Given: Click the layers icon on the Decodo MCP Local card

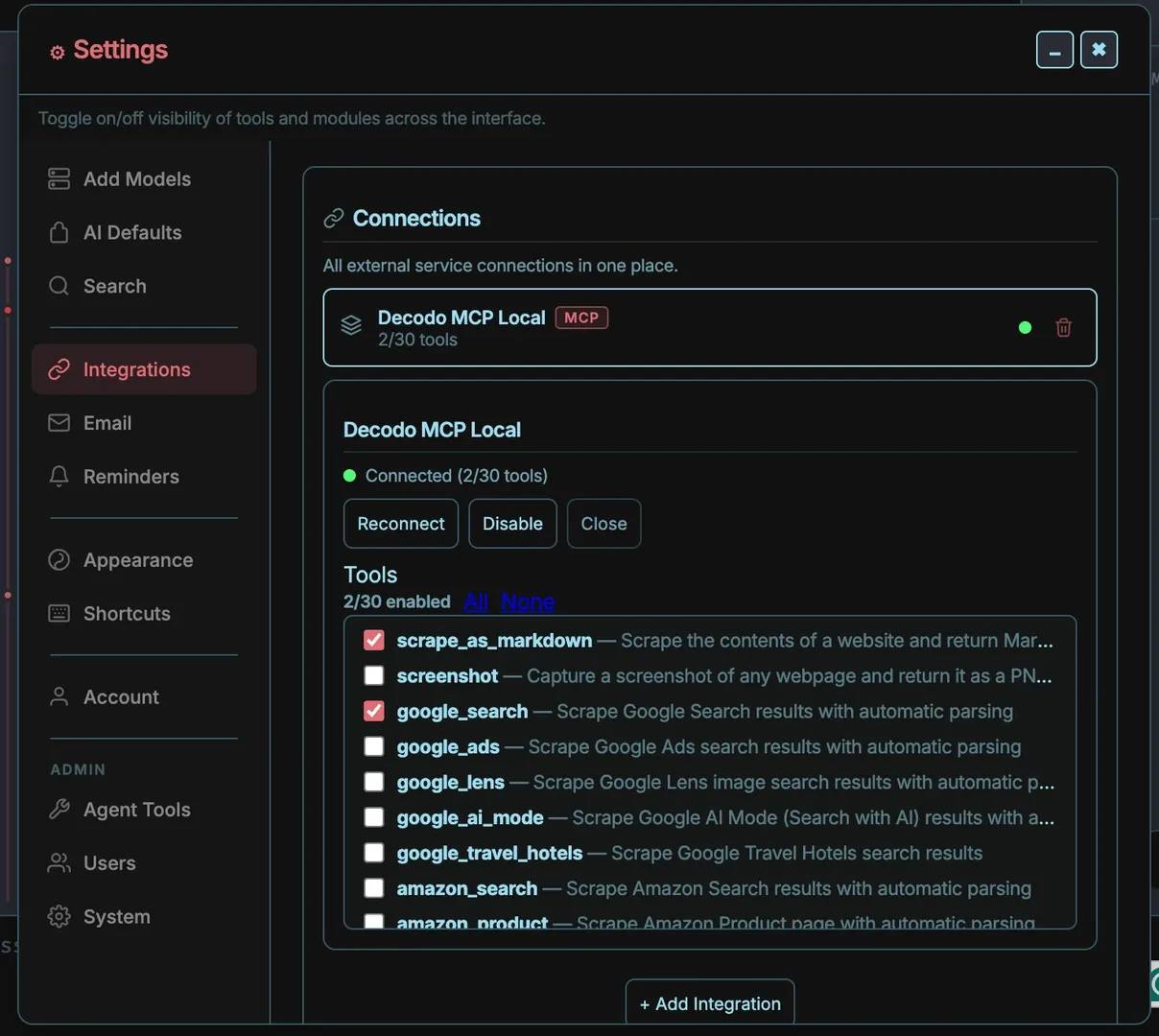Looking at the screenshot, I should (x=351, y=326).
